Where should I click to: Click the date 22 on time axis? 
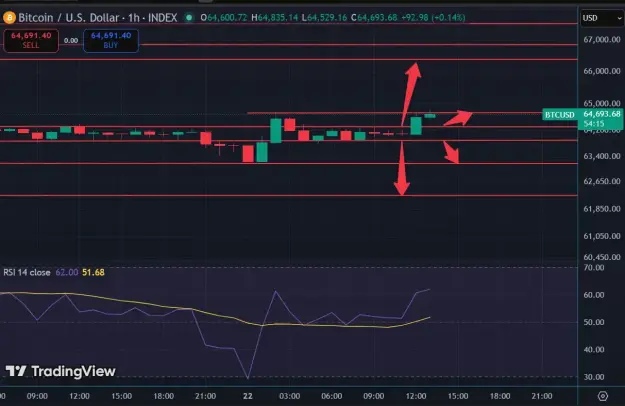click(x=248, y=396)
